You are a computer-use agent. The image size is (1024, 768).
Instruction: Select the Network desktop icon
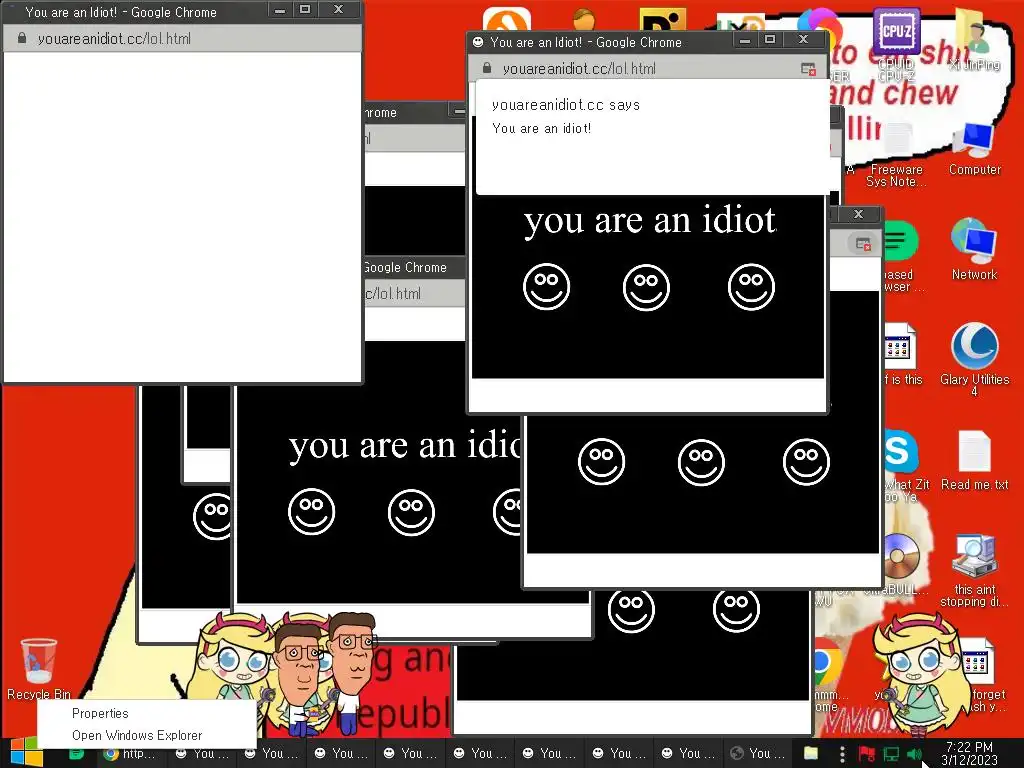[974, 249]
